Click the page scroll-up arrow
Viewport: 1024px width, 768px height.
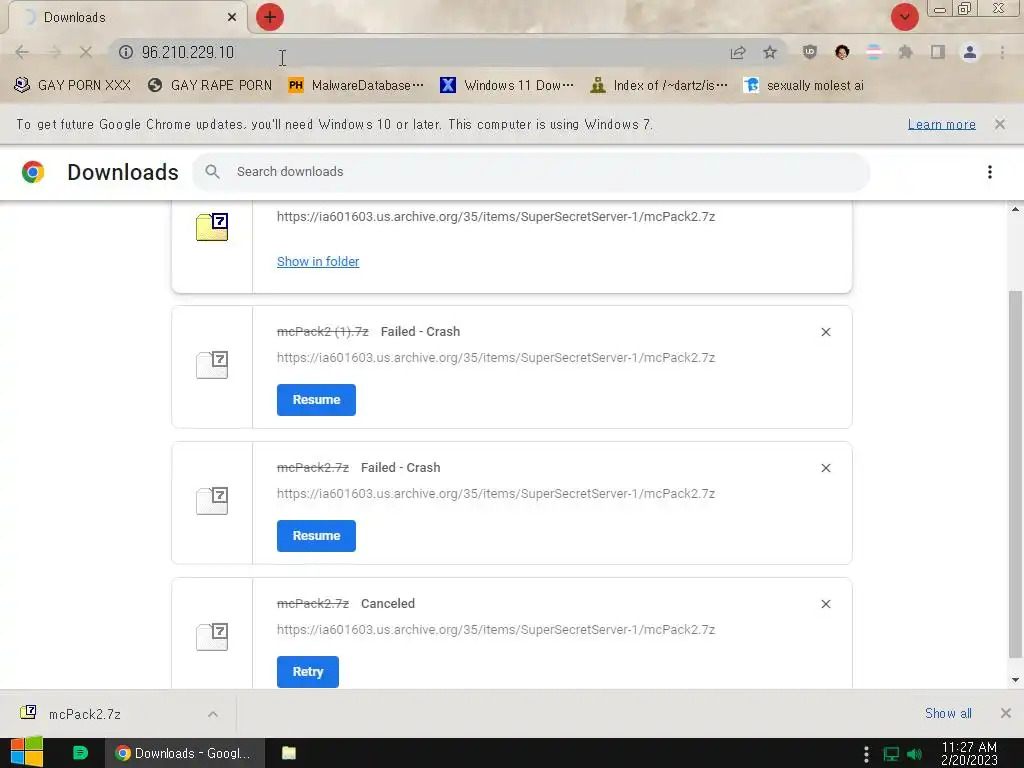[1015, 209]
